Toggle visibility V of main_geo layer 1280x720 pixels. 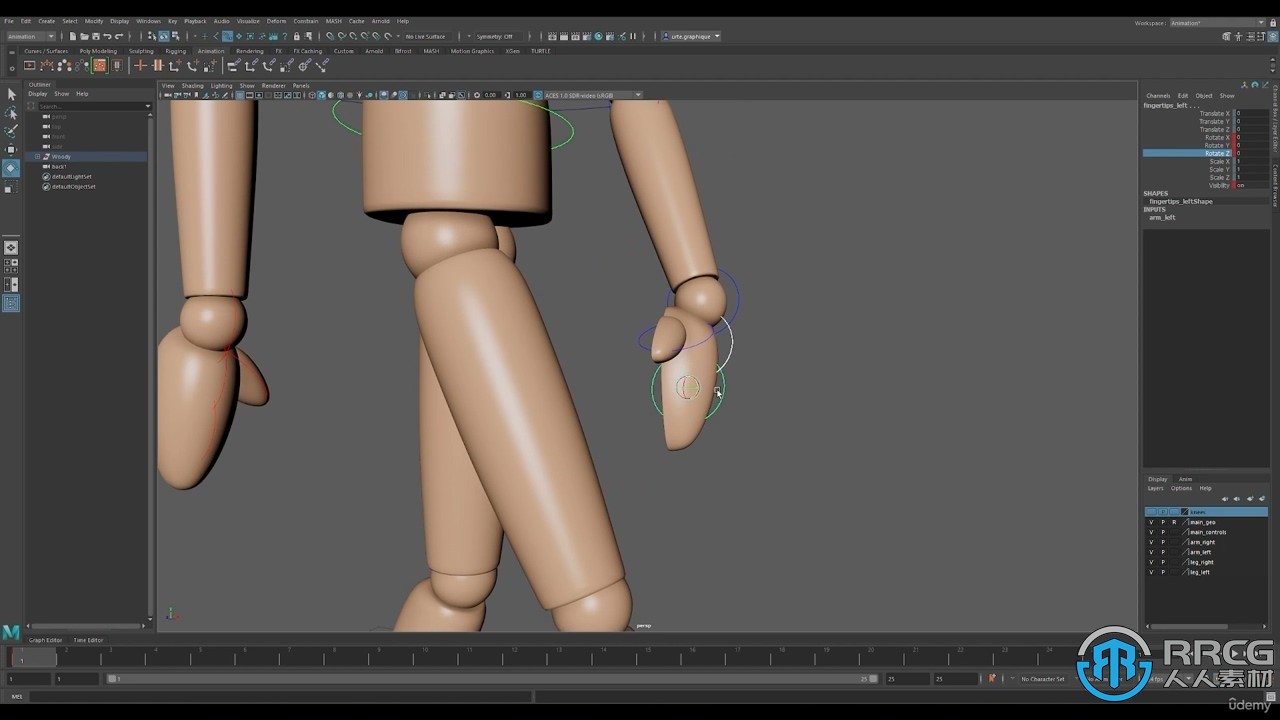(1151, 522)
